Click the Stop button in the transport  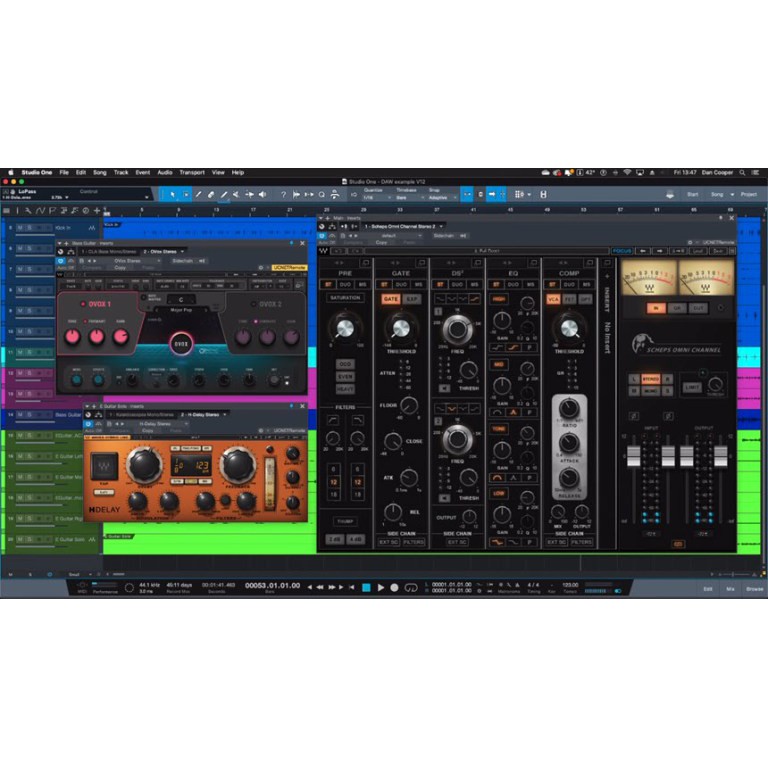coord(366,587)
